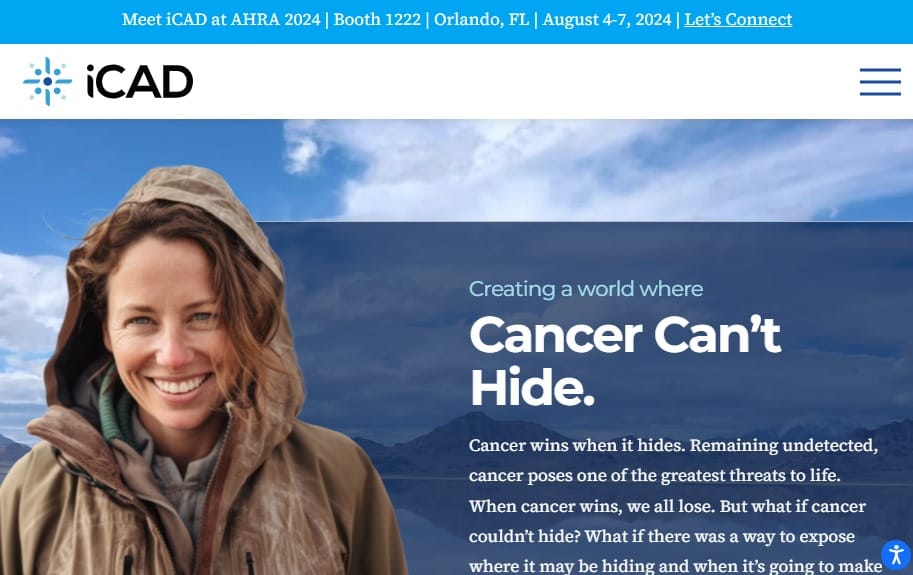This screenshot has height=575, width=913.
Task: Click the iCAD starburst logo icon
Action: coord(48,81)
